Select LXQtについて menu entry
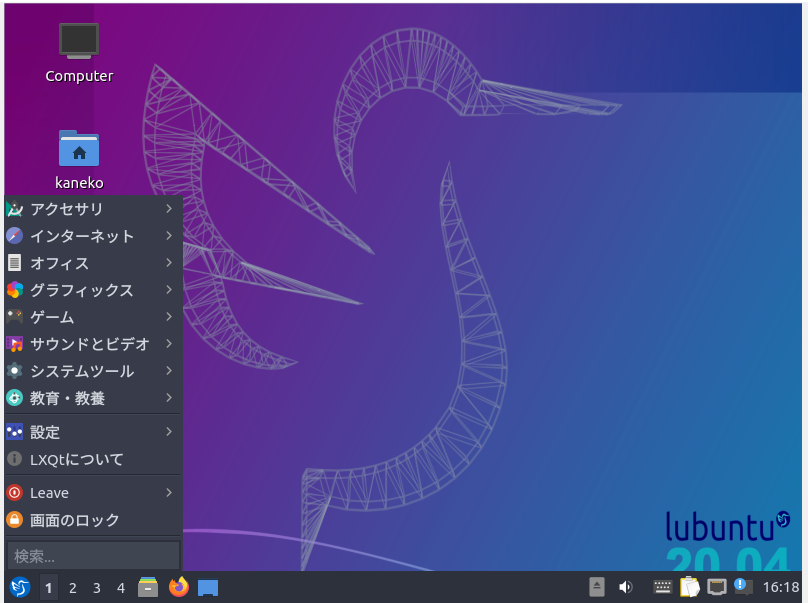The height and width of the screenshot is (603, 808). pyautogui.click(x=93, y=459)
